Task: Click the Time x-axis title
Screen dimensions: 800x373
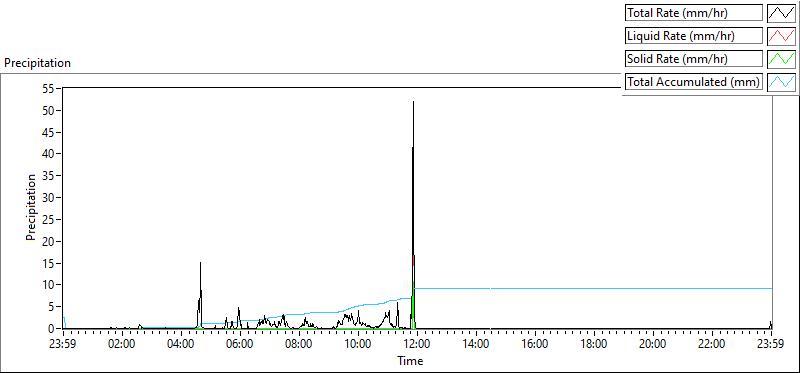Action: click(x=410, y=361)
